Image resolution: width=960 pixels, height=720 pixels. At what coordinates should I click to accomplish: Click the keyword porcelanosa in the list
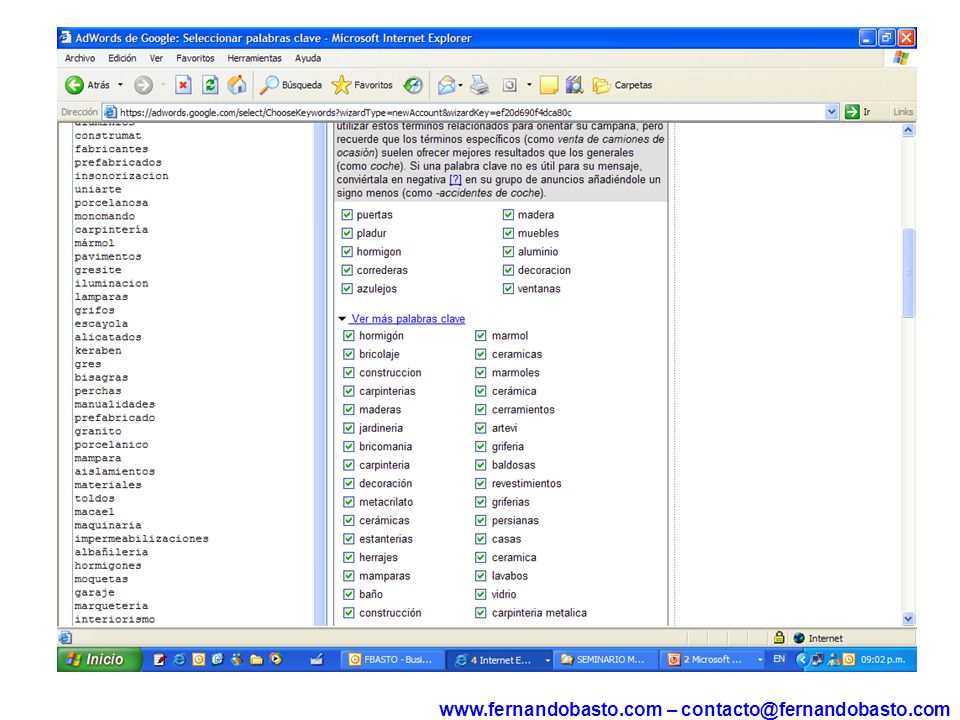111,203
